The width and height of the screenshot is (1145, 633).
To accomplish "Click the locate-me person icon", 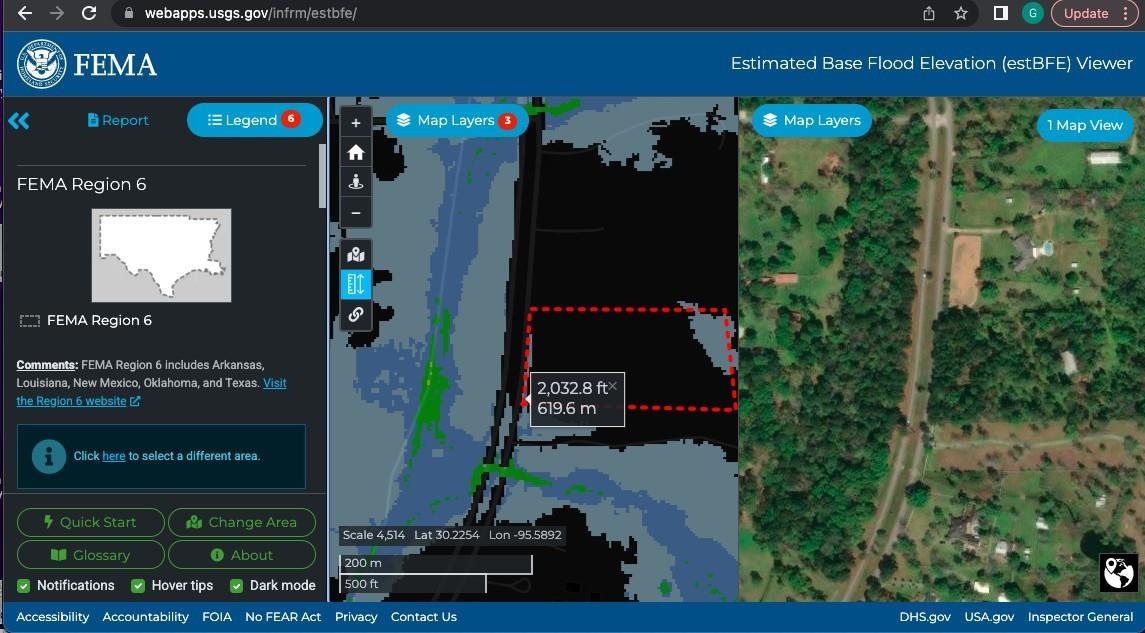I will click(355, 183).
